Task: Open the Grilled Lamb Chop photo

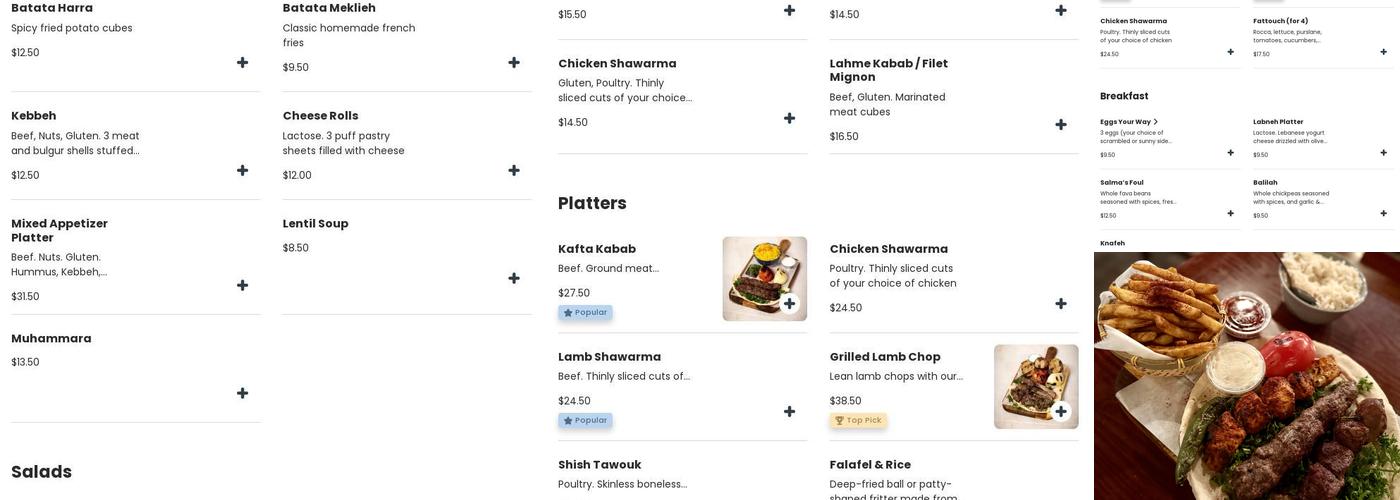Action: pyautogui.click(x=1030, y=380)
